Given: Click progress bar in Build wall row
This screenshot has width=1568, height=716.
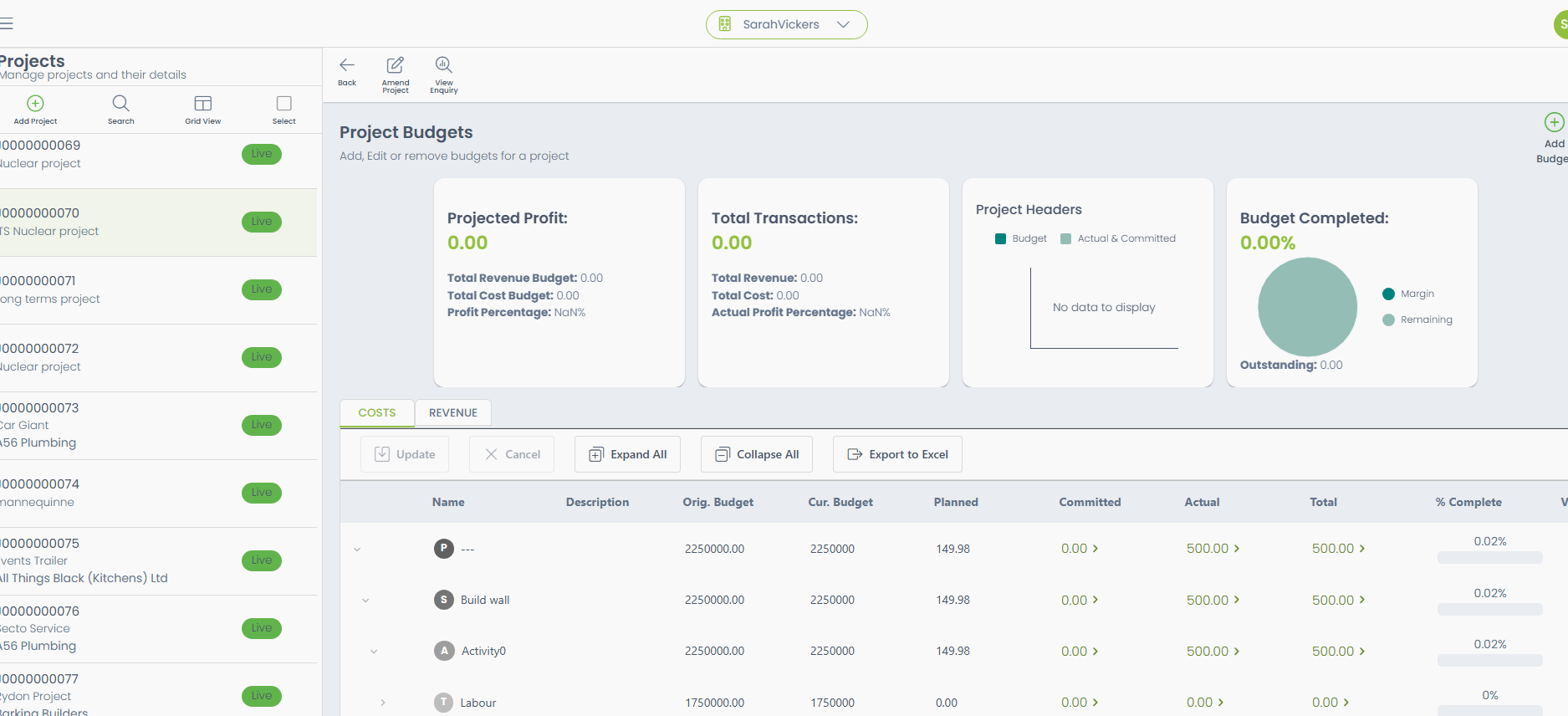Looking at the screenshot, I should point(1489,610).
